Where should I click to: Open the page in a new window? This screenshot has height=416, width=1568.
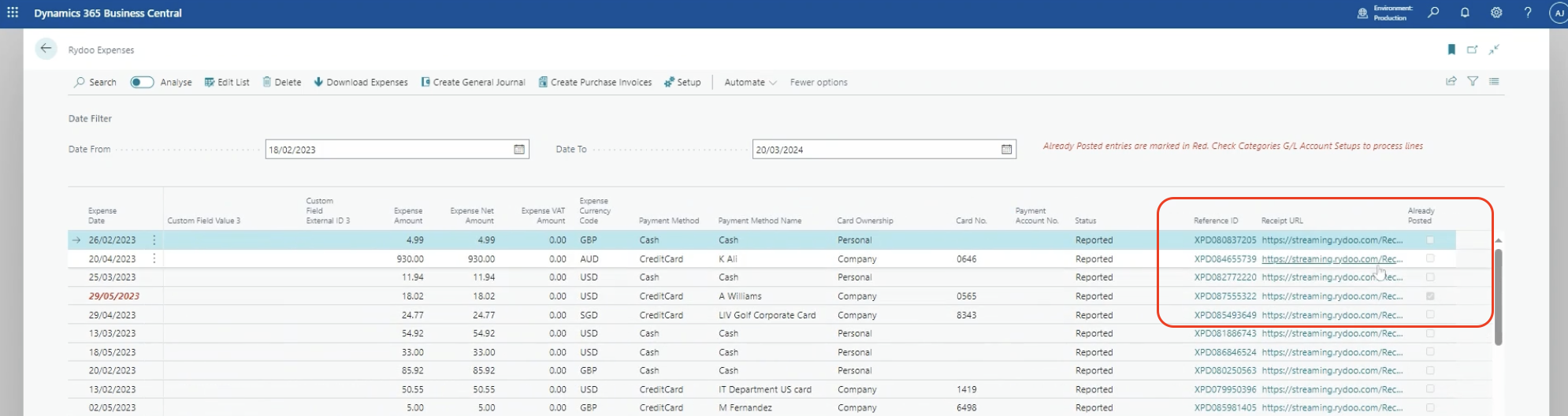[1472, 50]
